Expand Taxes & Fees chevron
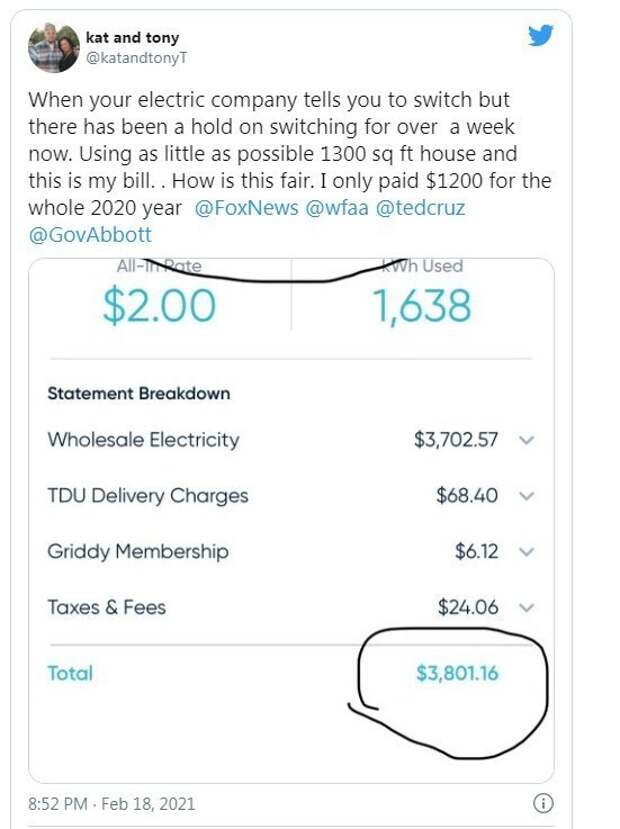620x829 pixels. [x=526, y=607]
